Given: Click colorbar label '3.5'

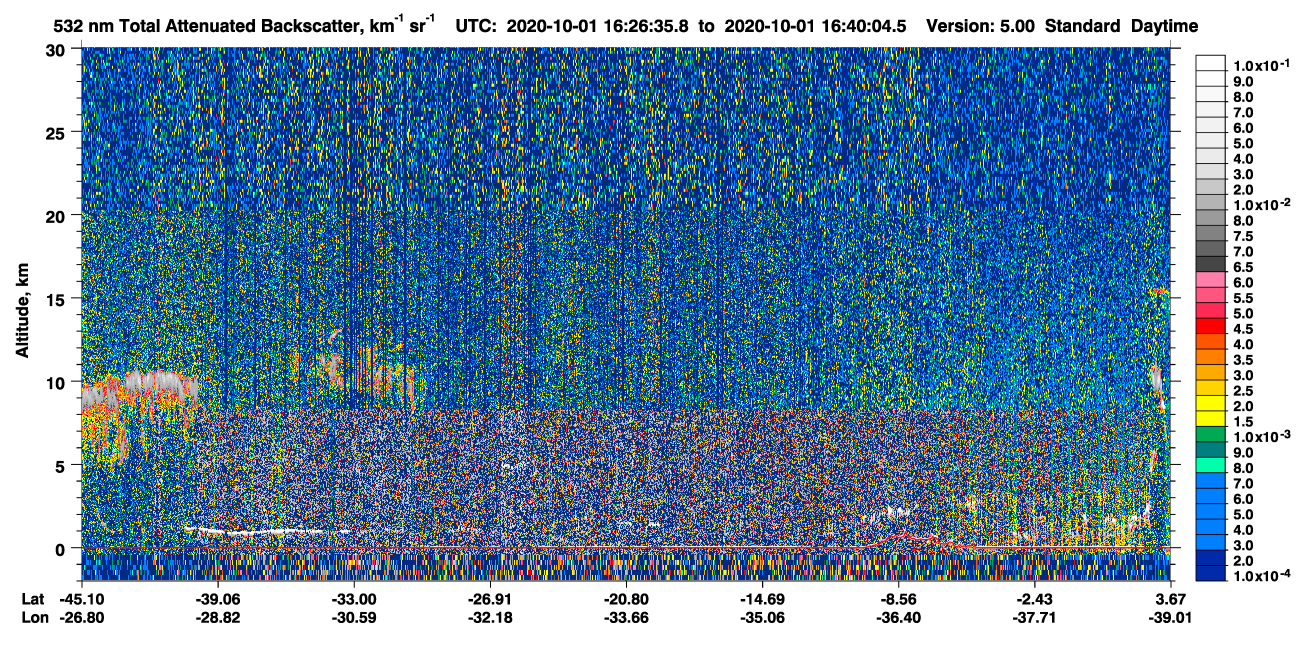Looking at the screenshot, I should [x=1243, y=359].
